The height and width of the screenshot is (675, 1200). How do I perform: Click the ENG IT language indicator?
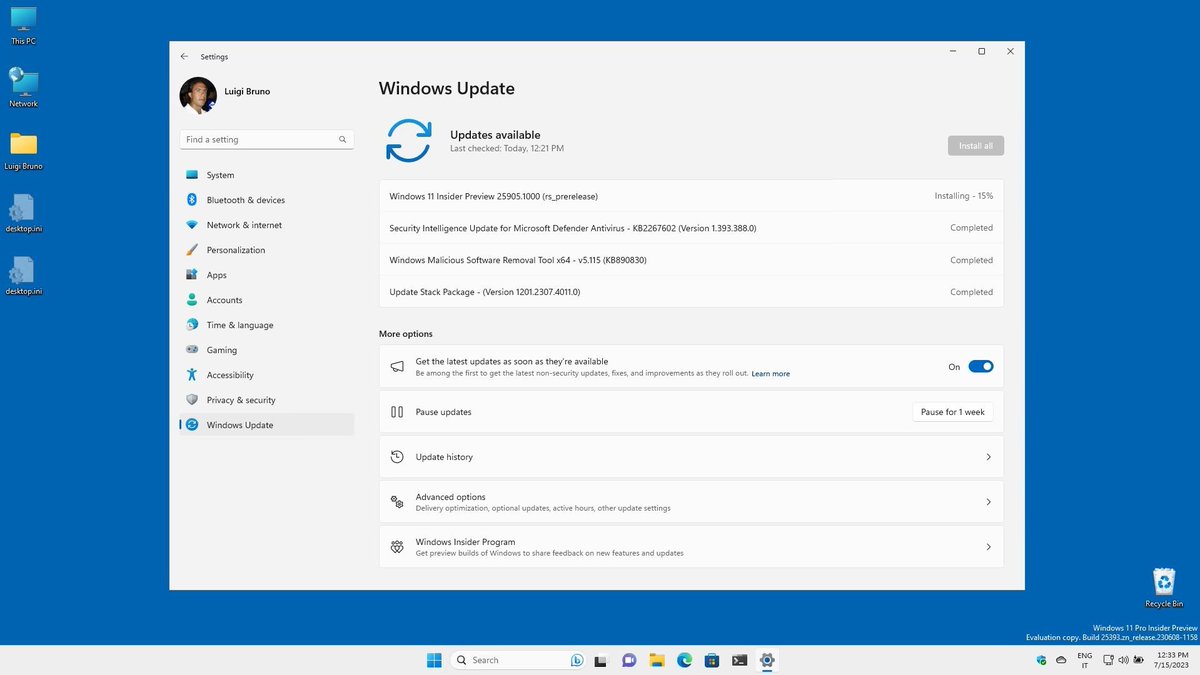(1084, 660)
